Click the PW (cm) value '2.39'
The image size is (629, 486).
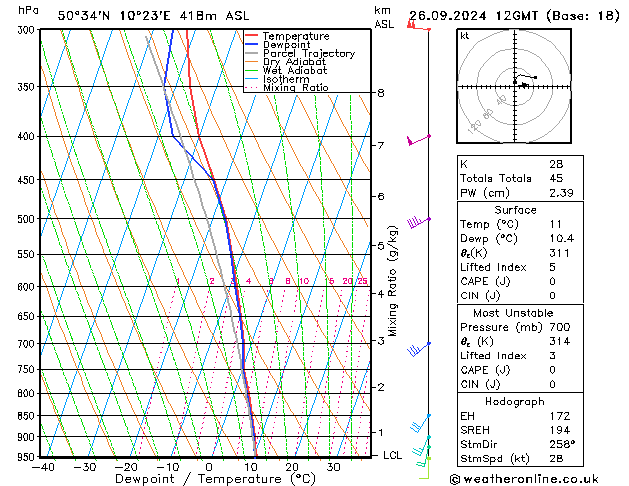[561, 193]
